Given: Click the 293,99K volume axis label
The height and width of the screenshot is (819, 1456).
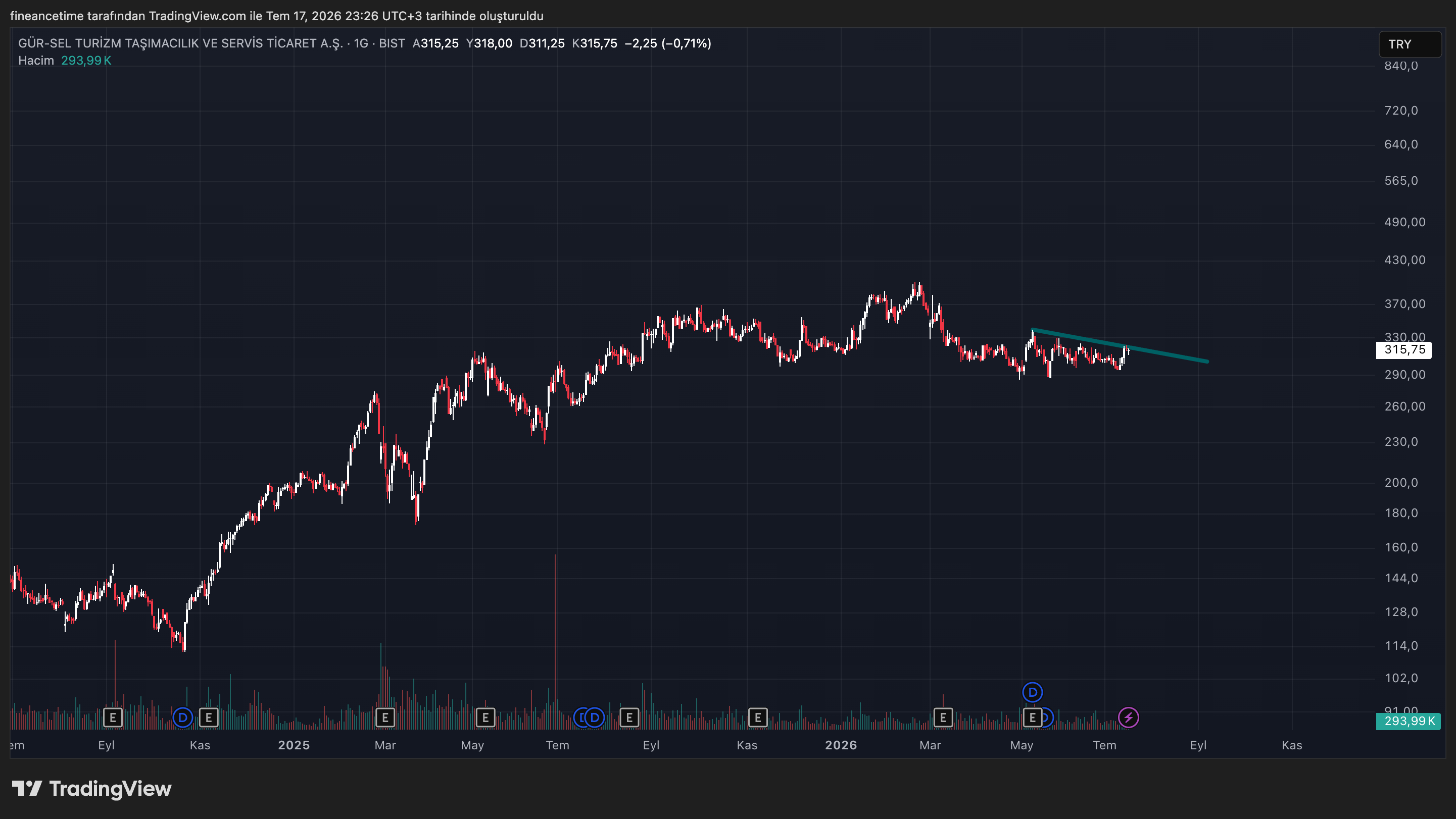Looking at the screenshot, I should 1408,721.
